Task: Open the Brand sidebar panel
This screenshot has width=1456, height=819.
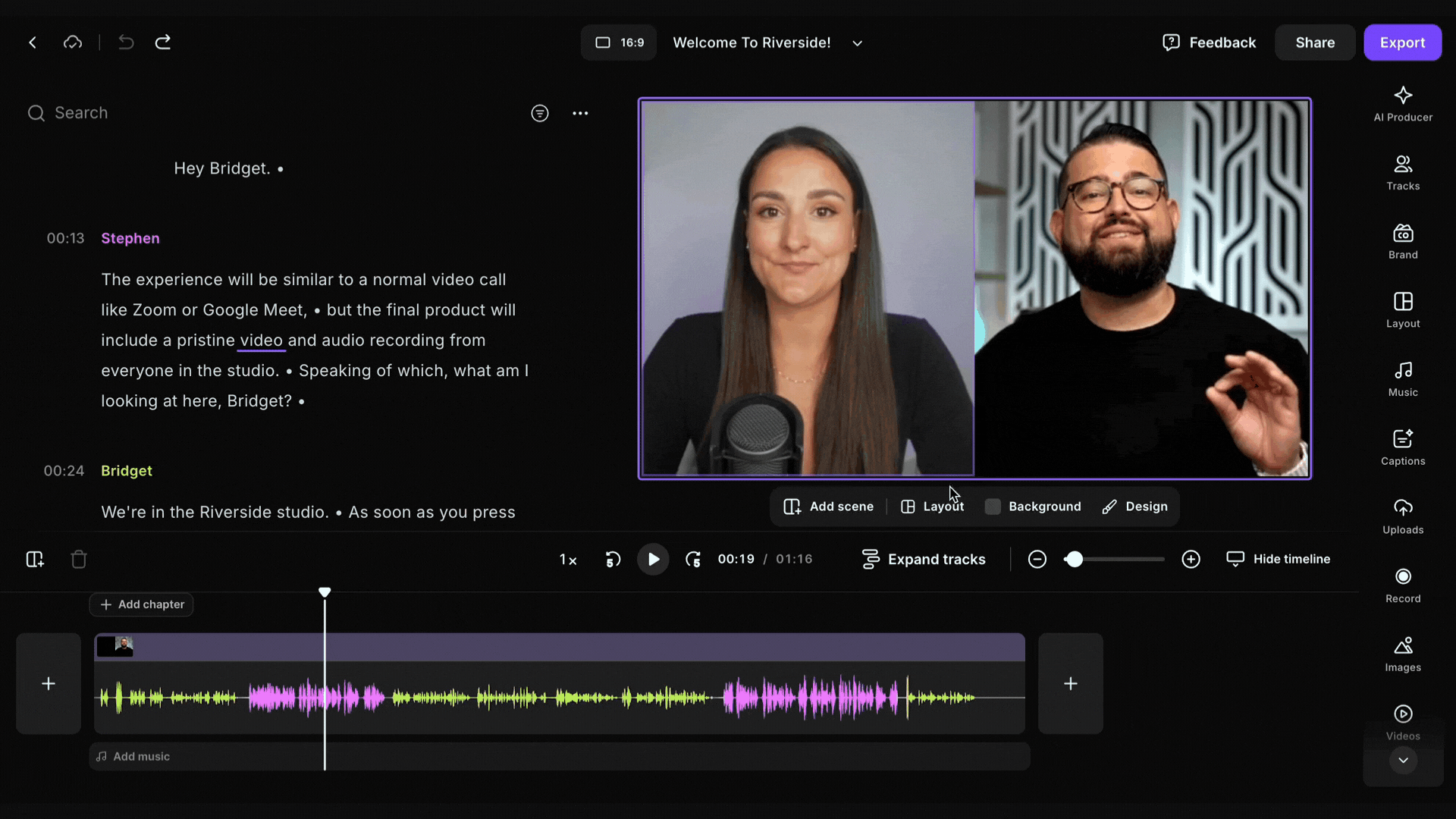Action: 1402,241
